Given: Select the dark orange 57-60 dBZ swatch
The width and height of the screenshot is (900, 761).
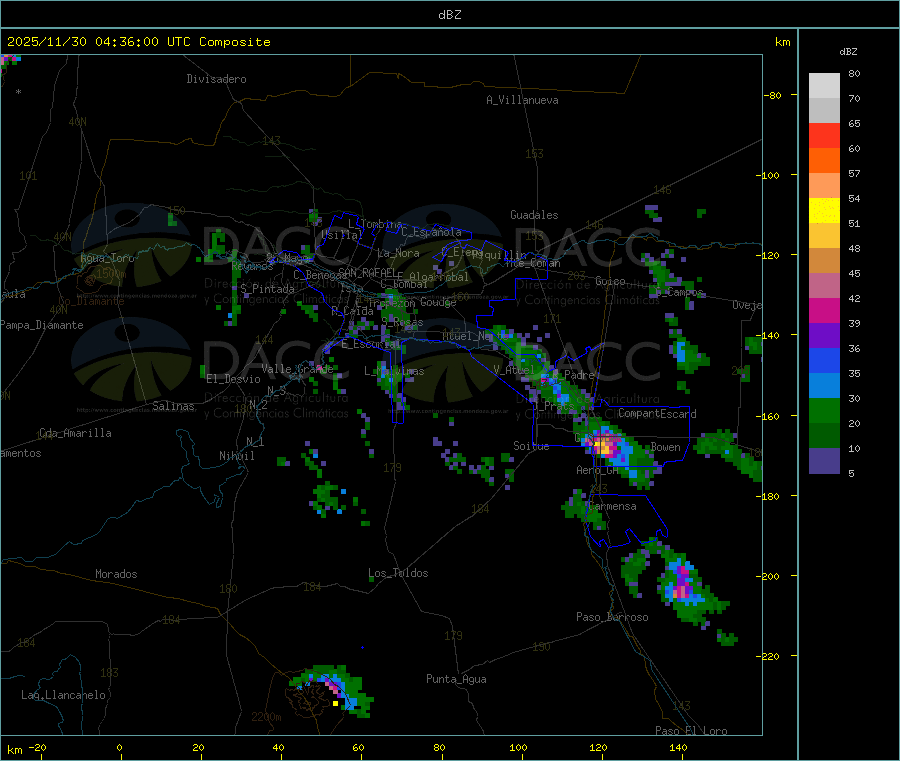Looking at the screenshot, I should (824, 161).
